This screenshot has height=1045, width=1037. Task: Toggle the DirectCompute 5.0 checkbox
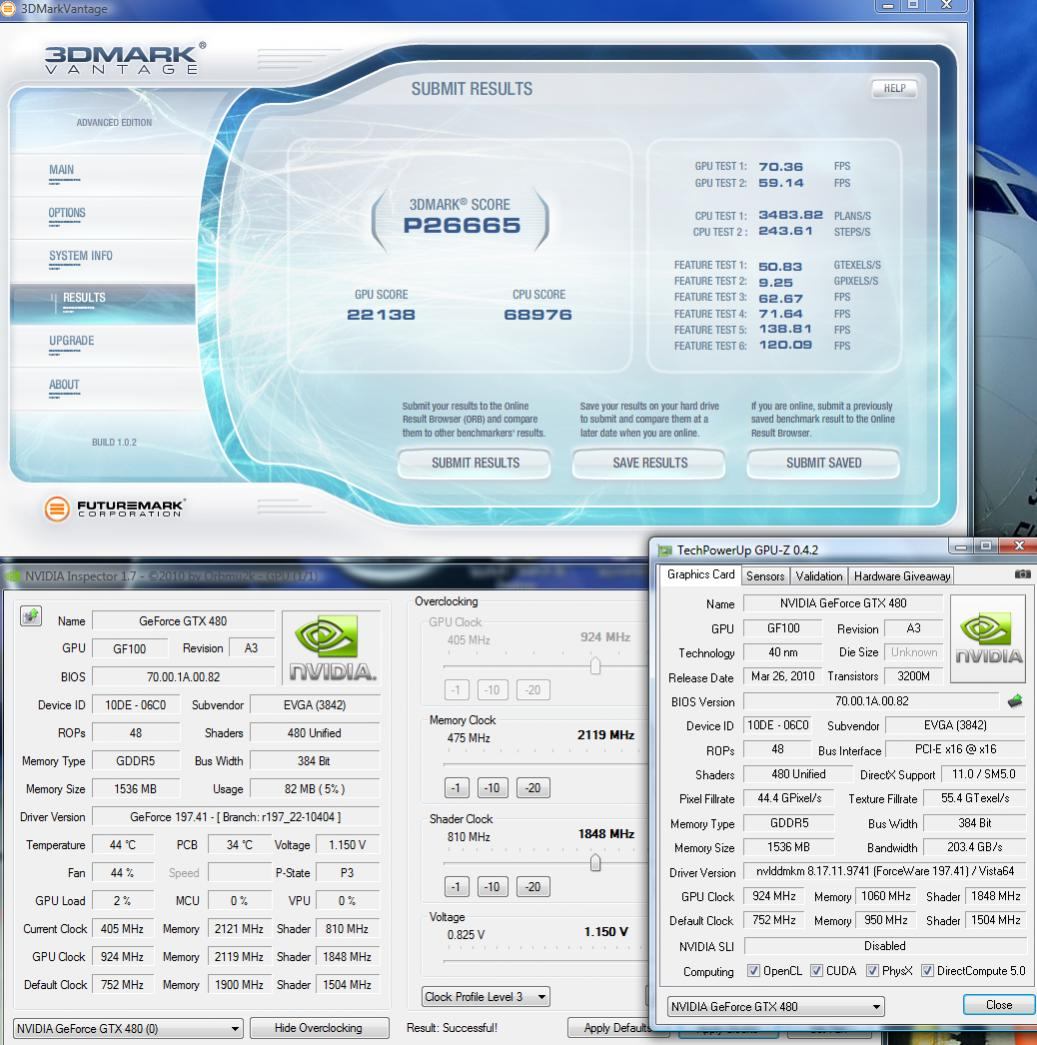click(926, 970)
